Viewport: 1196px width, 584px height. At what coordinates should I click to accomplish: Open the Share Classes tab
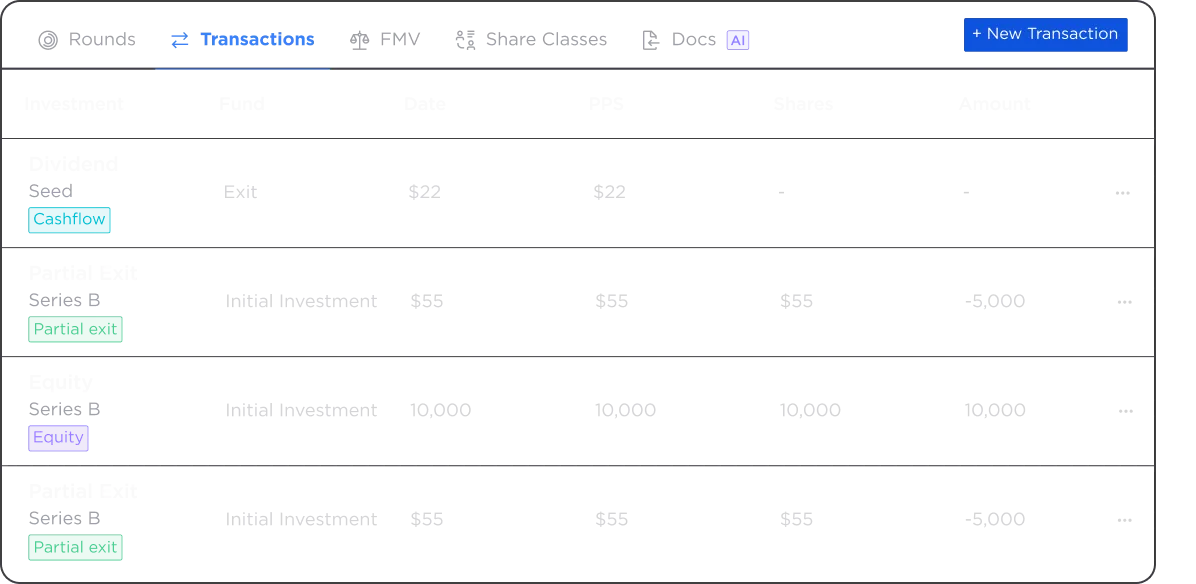531,40
